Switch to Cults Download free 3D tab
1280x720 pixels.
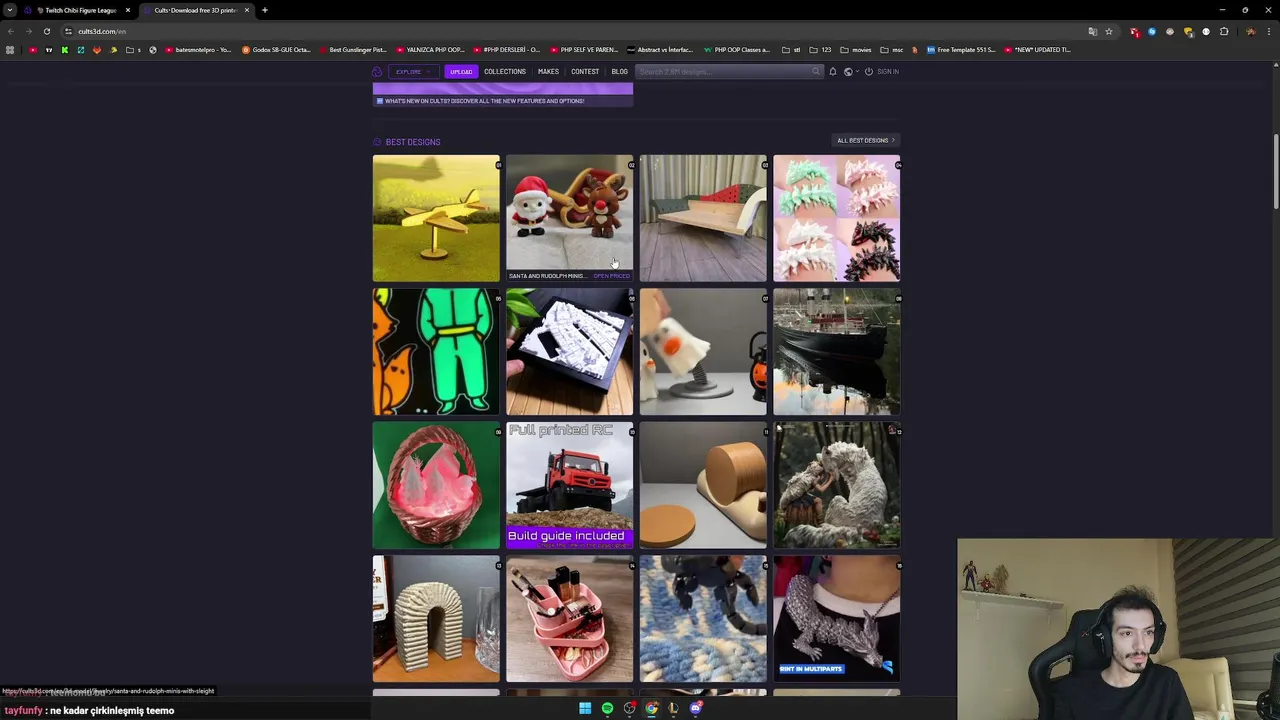coord(195,10)
